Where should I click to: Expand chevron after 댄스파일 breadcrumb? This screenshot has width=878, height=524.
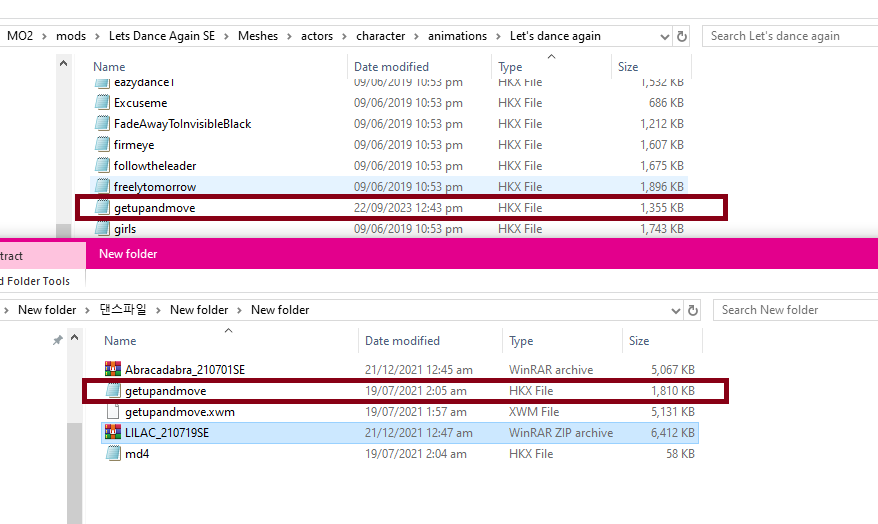(x=158, y=310)
